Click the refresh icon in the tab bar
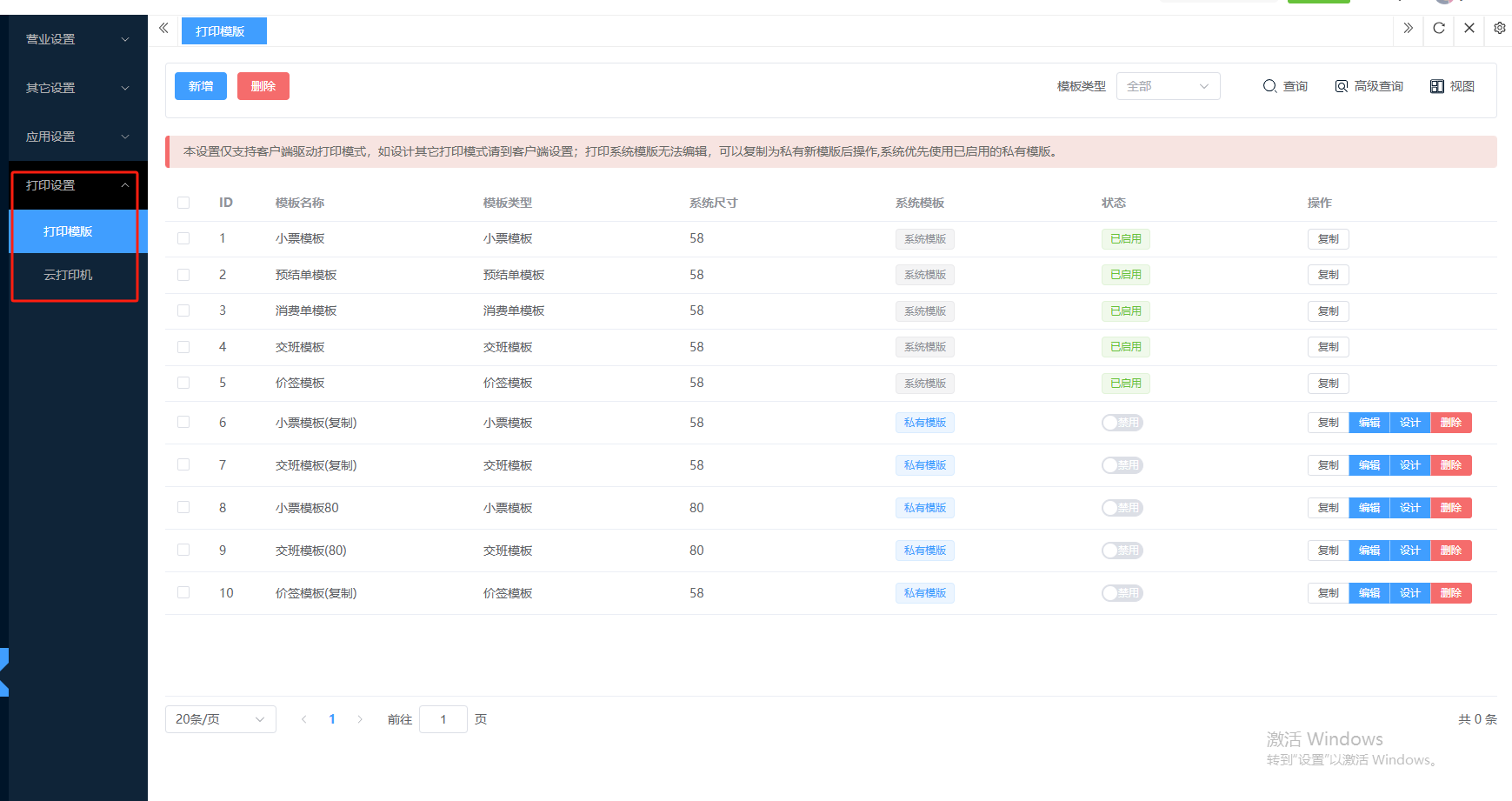 pos(1439,28)
